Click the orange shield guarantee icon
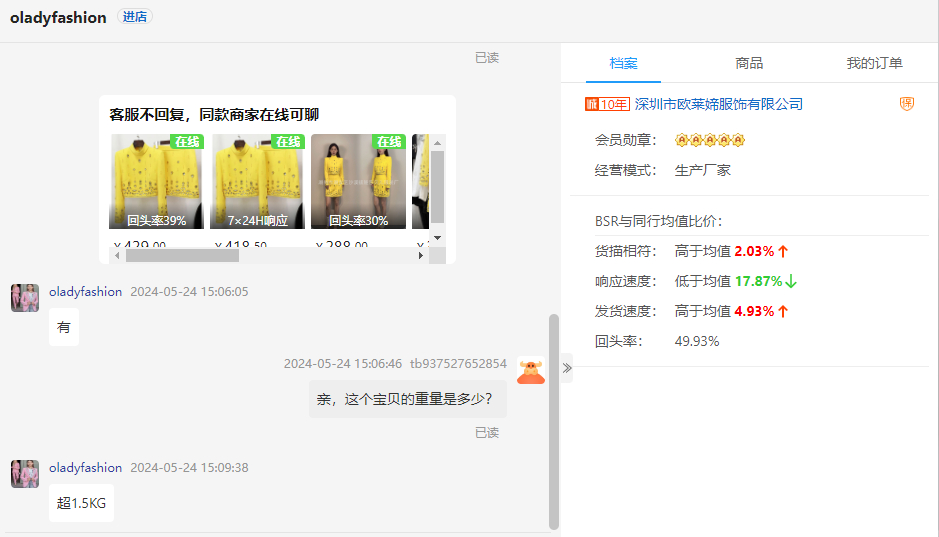 point(906,104)
